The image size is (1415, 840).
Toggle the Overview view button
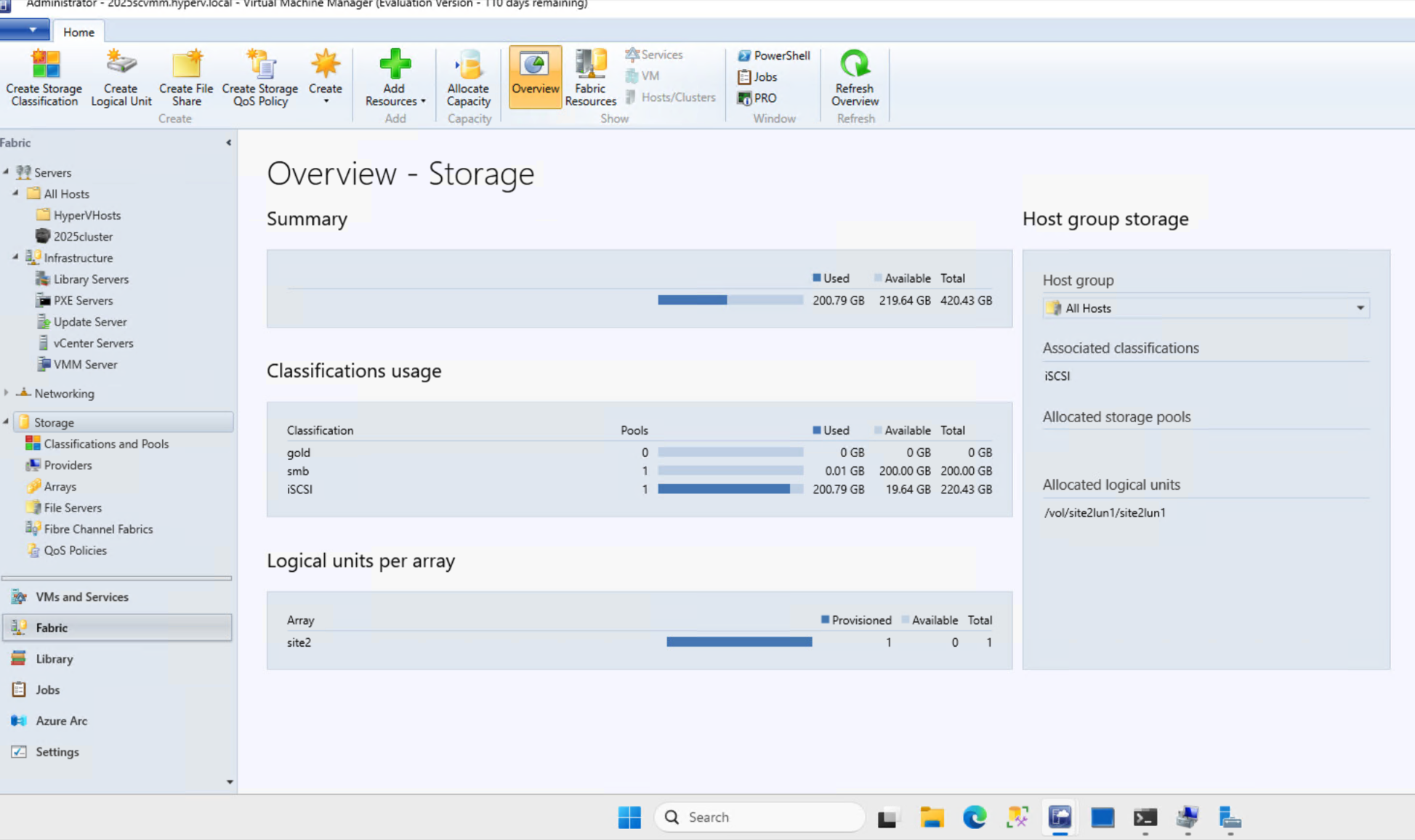tap(535, 76)
